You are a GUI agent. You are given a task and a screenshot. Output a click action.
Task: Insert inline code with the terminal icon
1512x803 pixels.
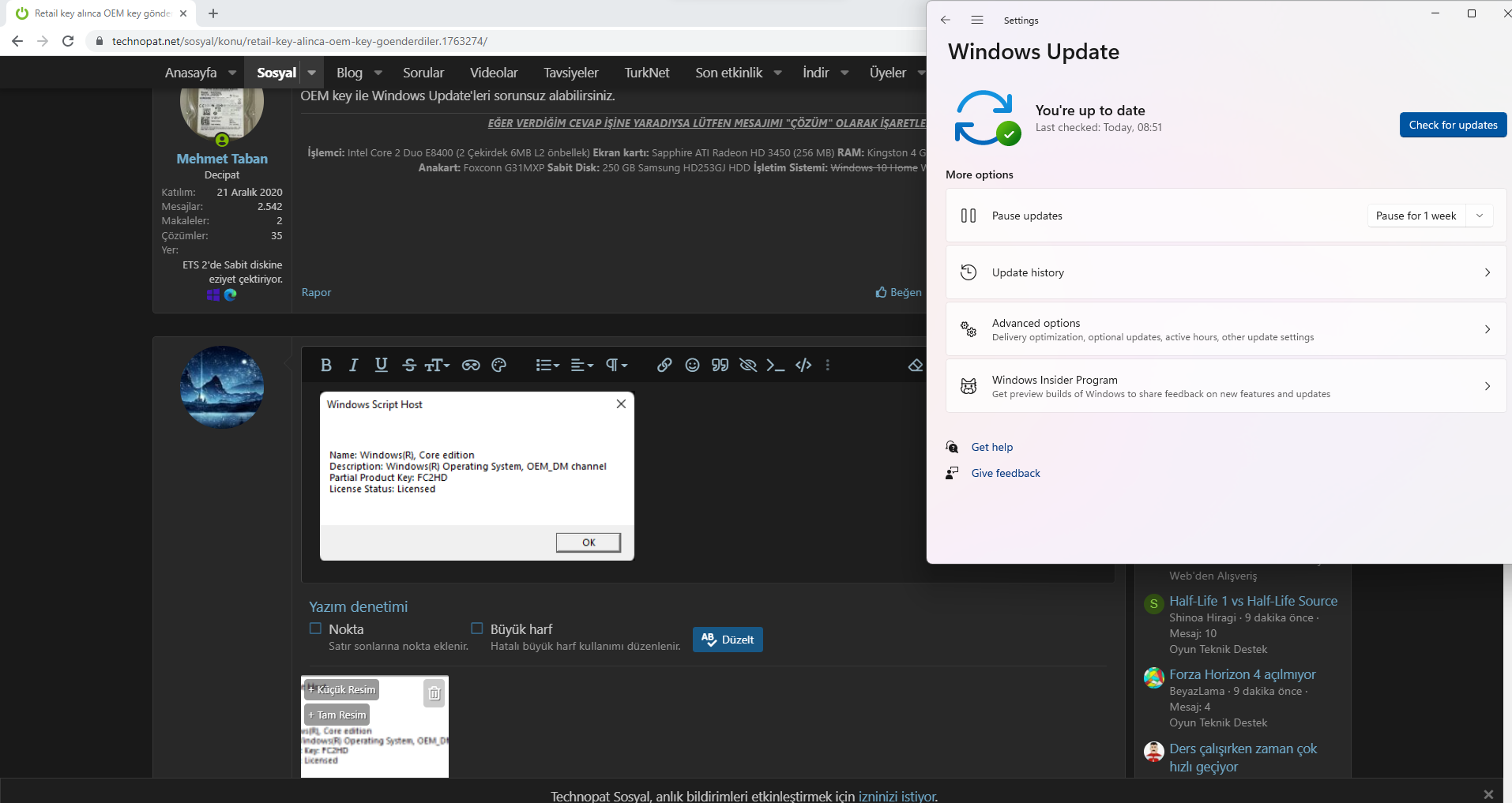[x=776, y=365]
